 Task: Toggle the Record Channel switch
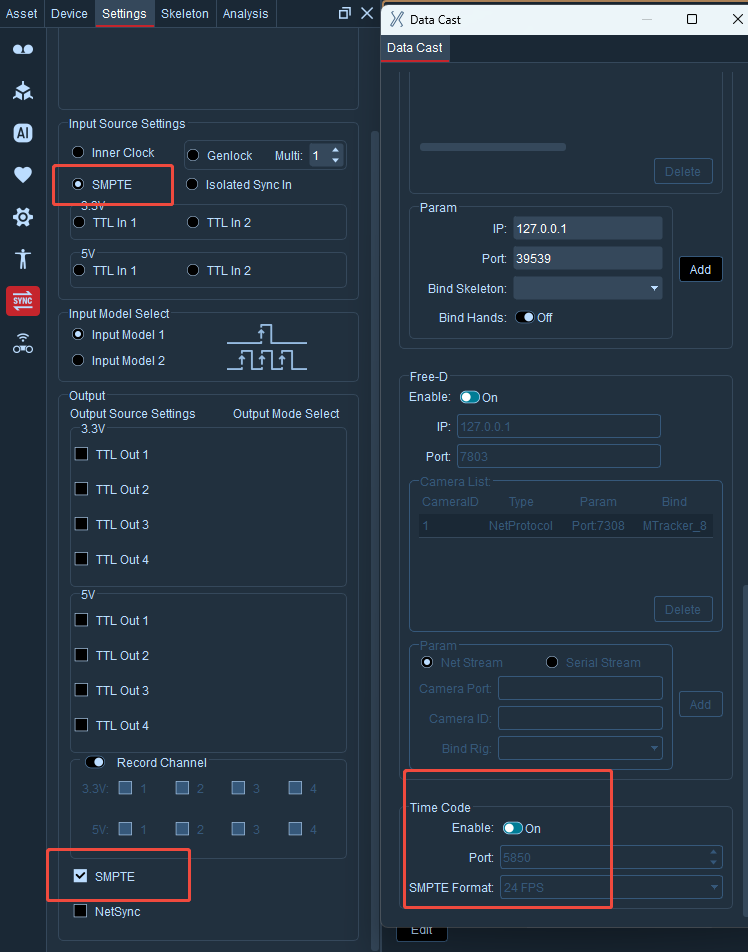(x=95, y=762)
